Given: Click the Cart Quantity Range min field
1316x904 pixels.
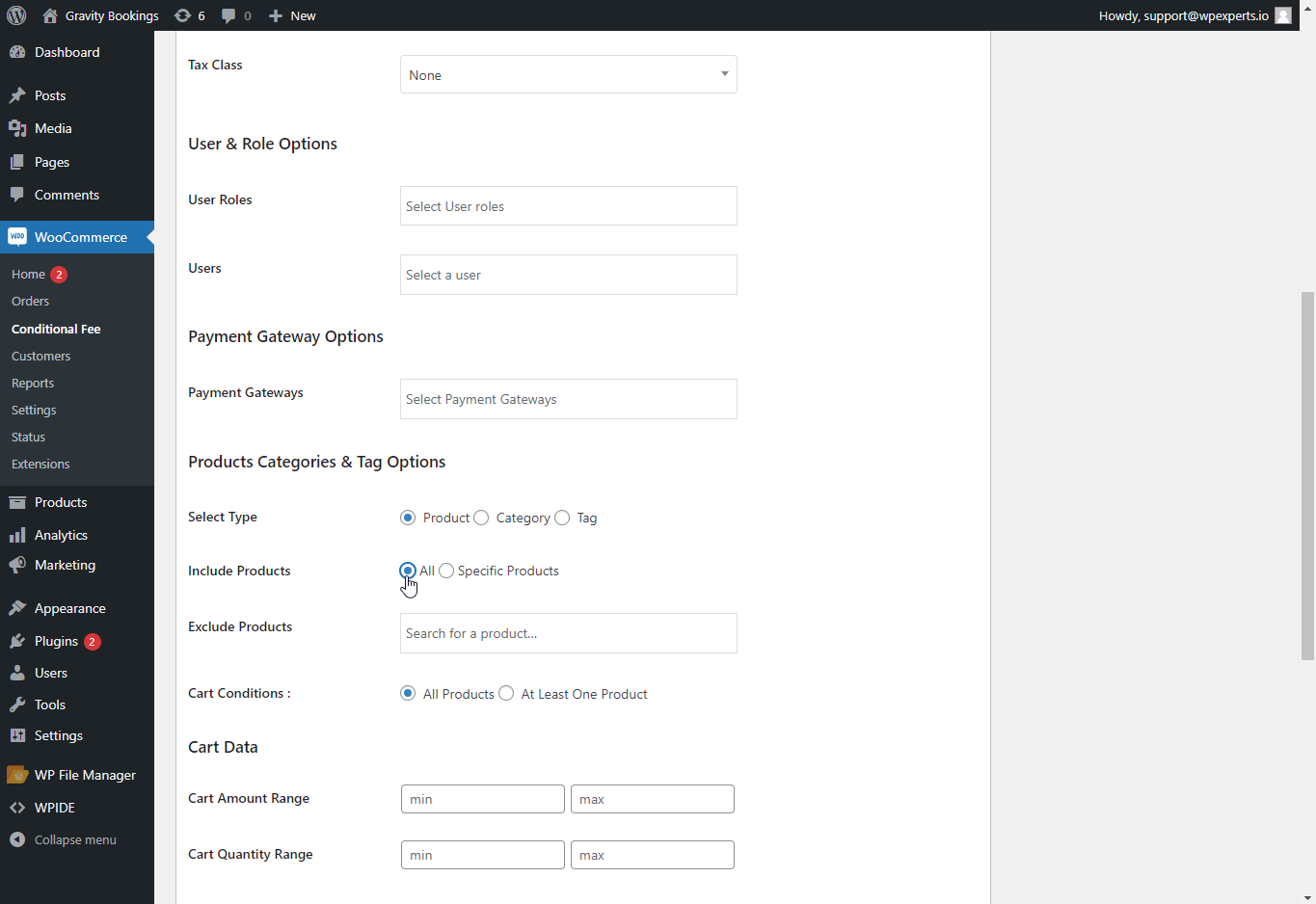Looking at the screenshot, I should [483, 855].
